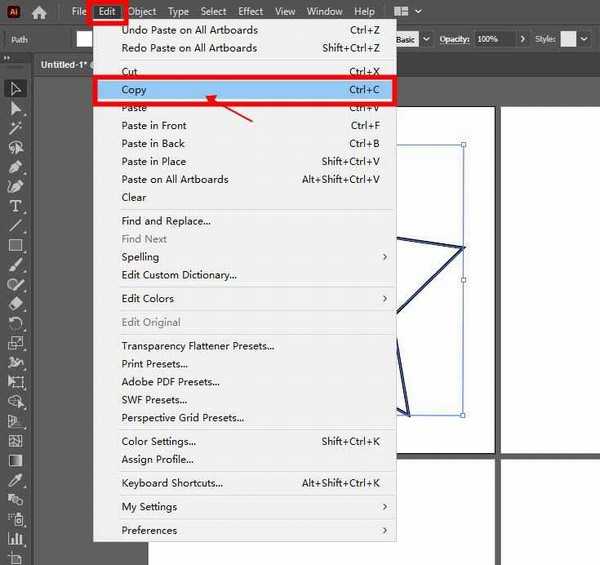Pick the Magic Wand tool
The width and height of the screenshot is (600, 565).
point(16,128)
